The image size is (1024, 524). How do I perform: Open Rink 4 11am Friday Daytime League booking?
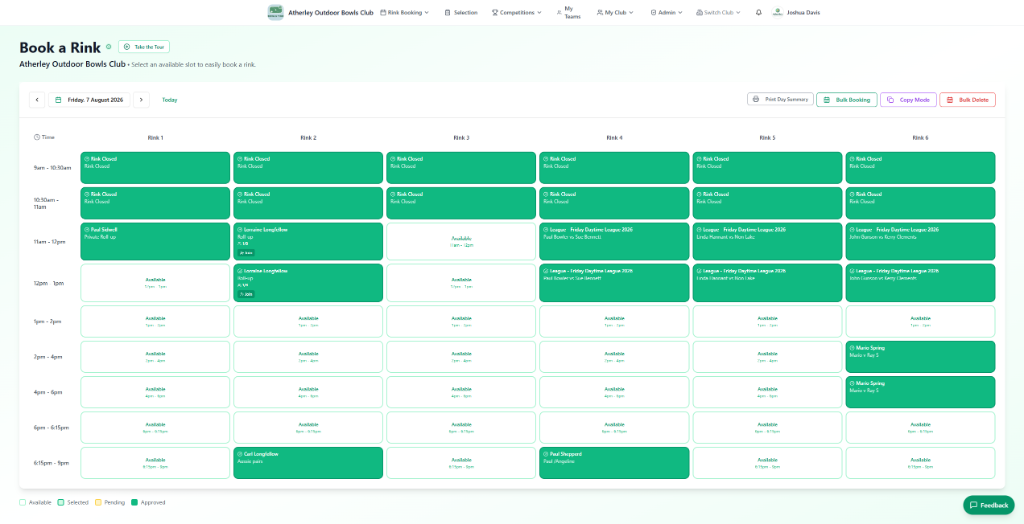pyautogui.click(x=615, y=242)
